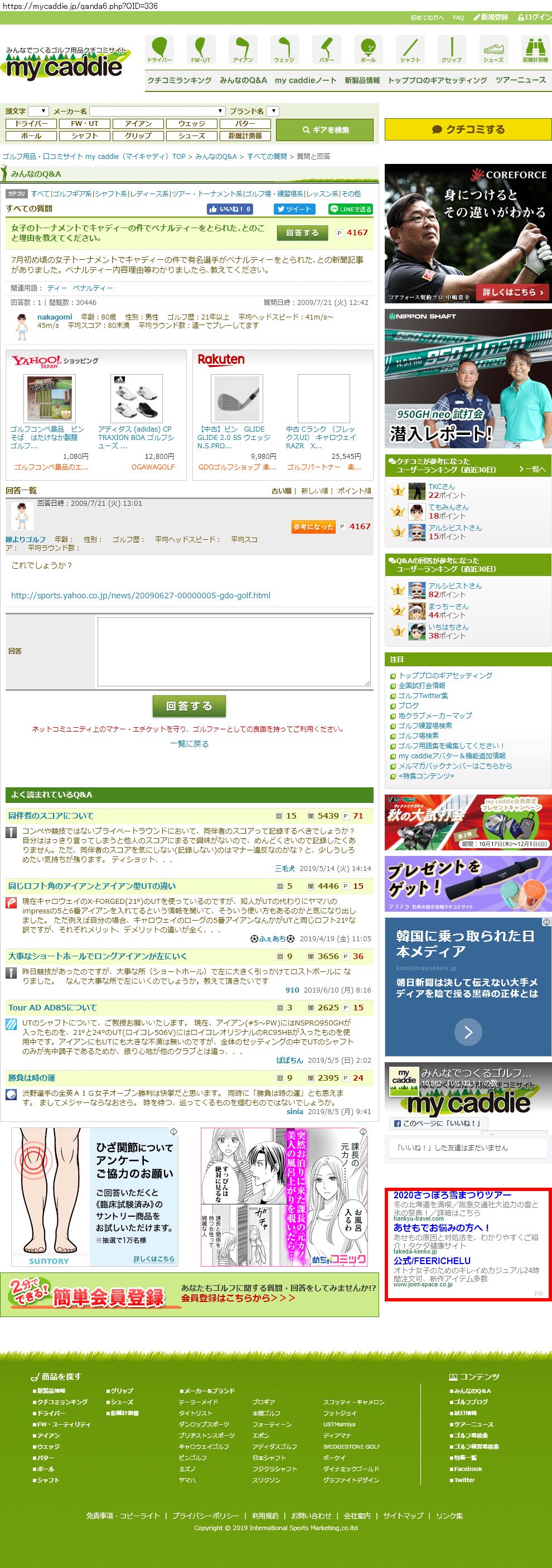This screenshot has height=1568, width=552.
Task: Select the グリップ grip category icon
Action: pyautogui.click(x=452, y=49)
